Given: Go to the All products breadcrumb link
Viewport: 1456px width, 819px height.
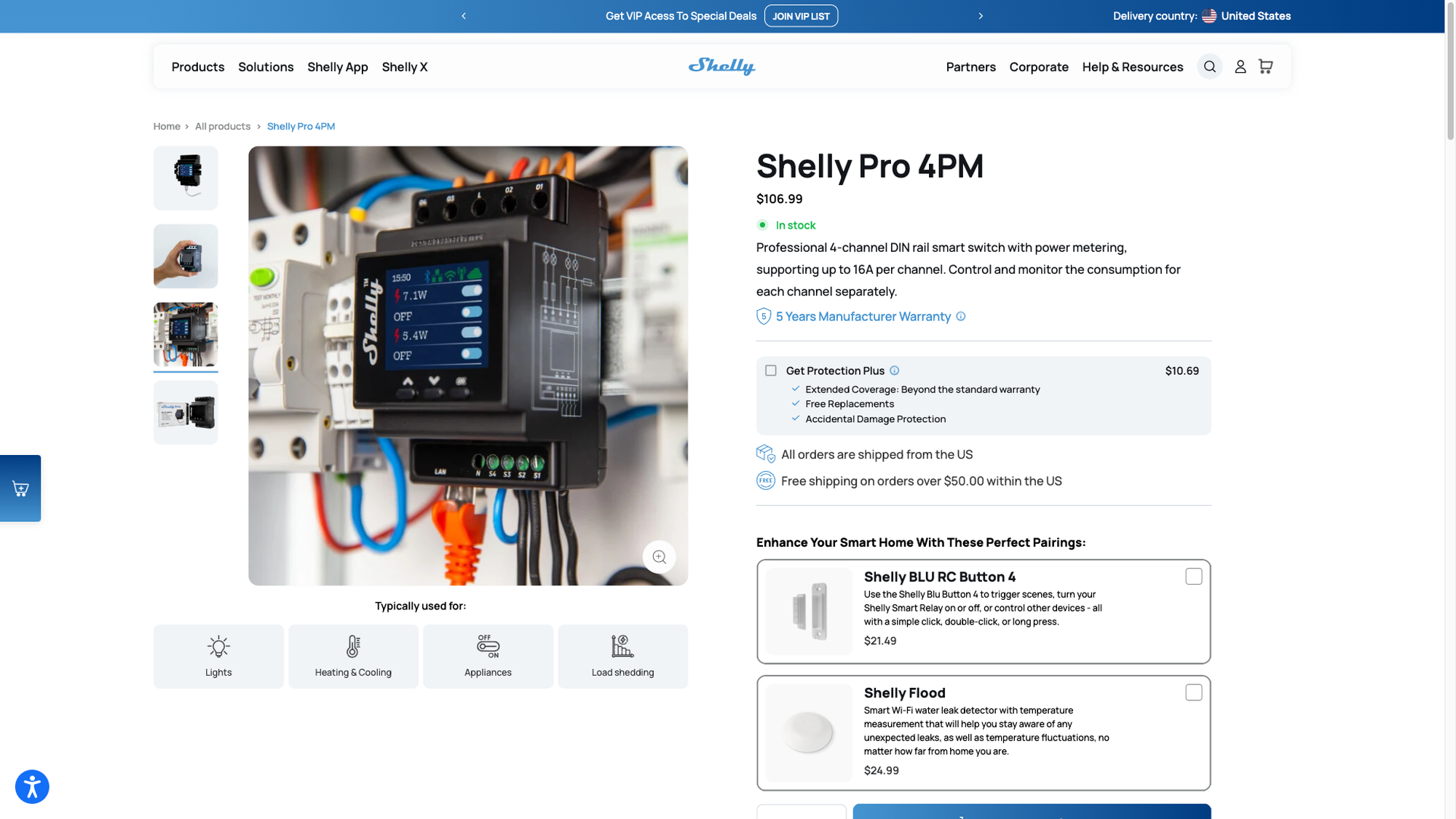Looking at the screenshot, I should point(223,127).
